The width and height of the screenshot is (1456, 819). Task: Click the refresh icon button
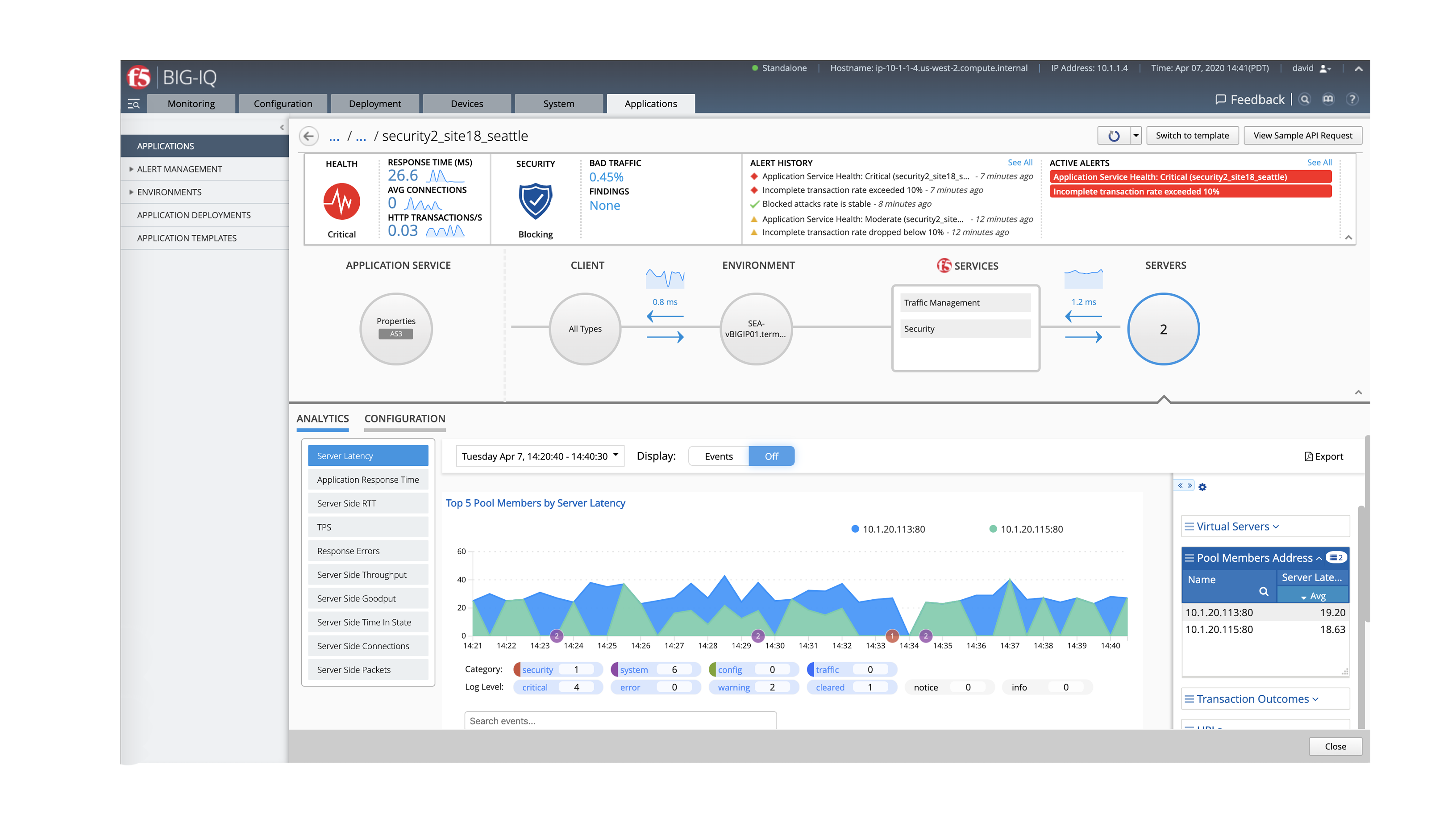click(x=1114, y=136)
